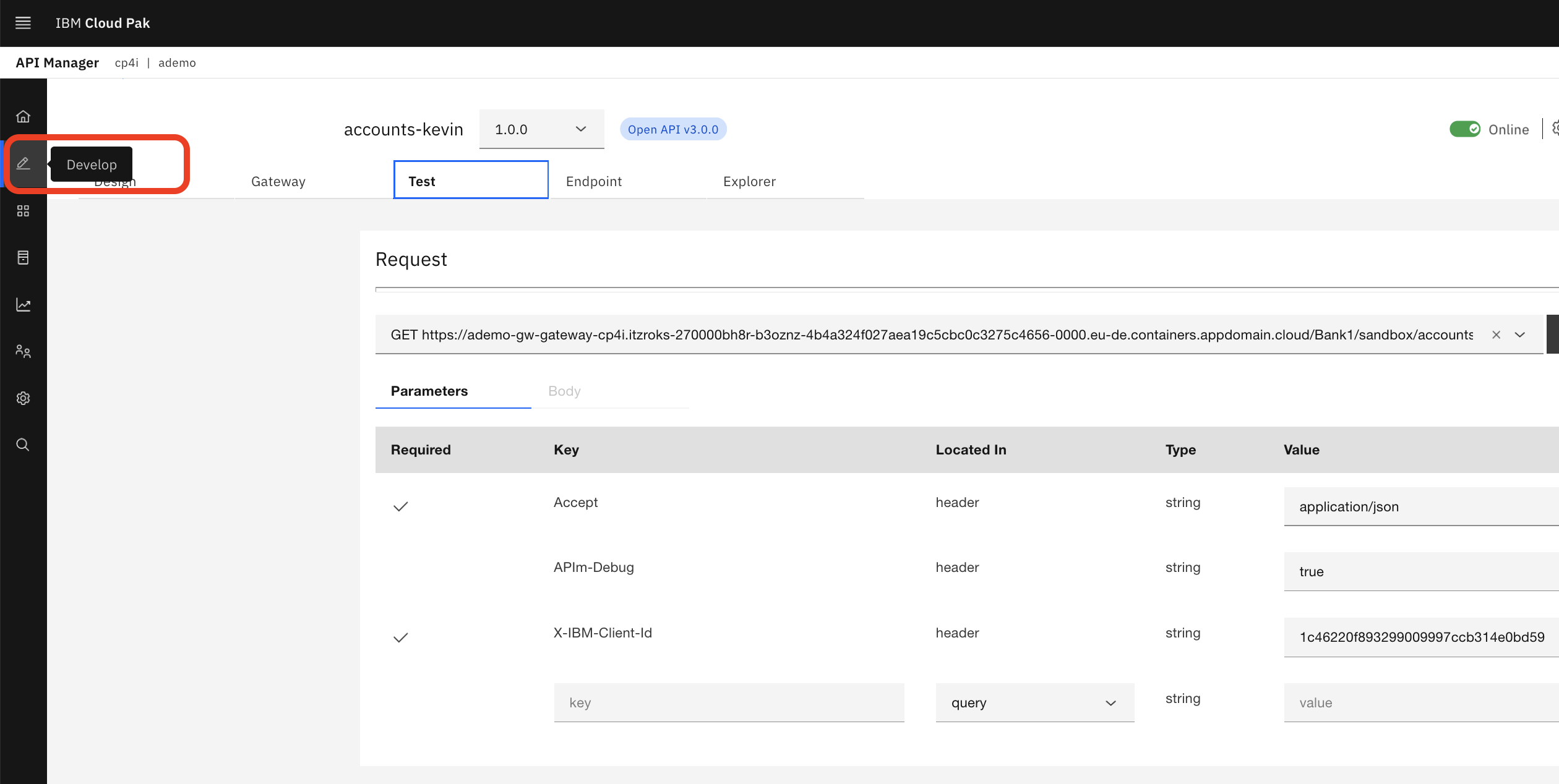This screenshot has width=1559, height=784.
Task: Open the Develop pencil icon in sidebar
Action: click(24, 163)
